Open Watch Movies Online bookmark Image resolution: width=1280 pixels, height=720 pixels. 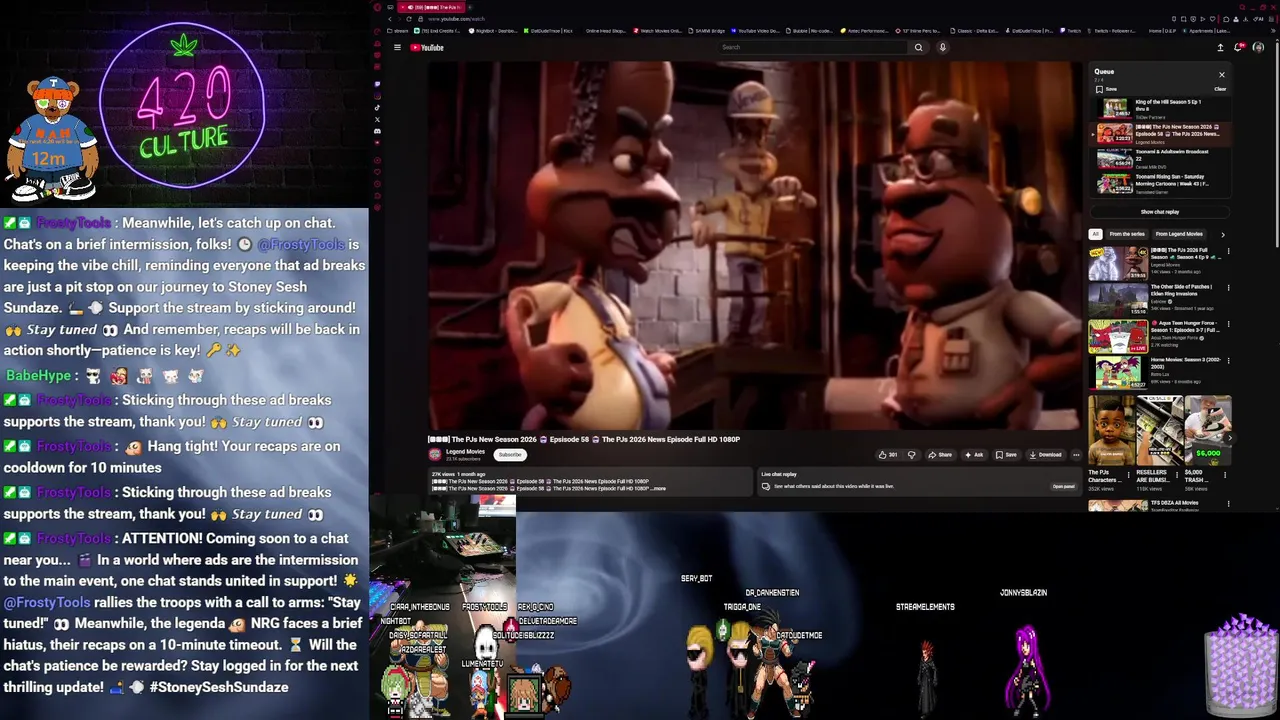coord(658,31)
